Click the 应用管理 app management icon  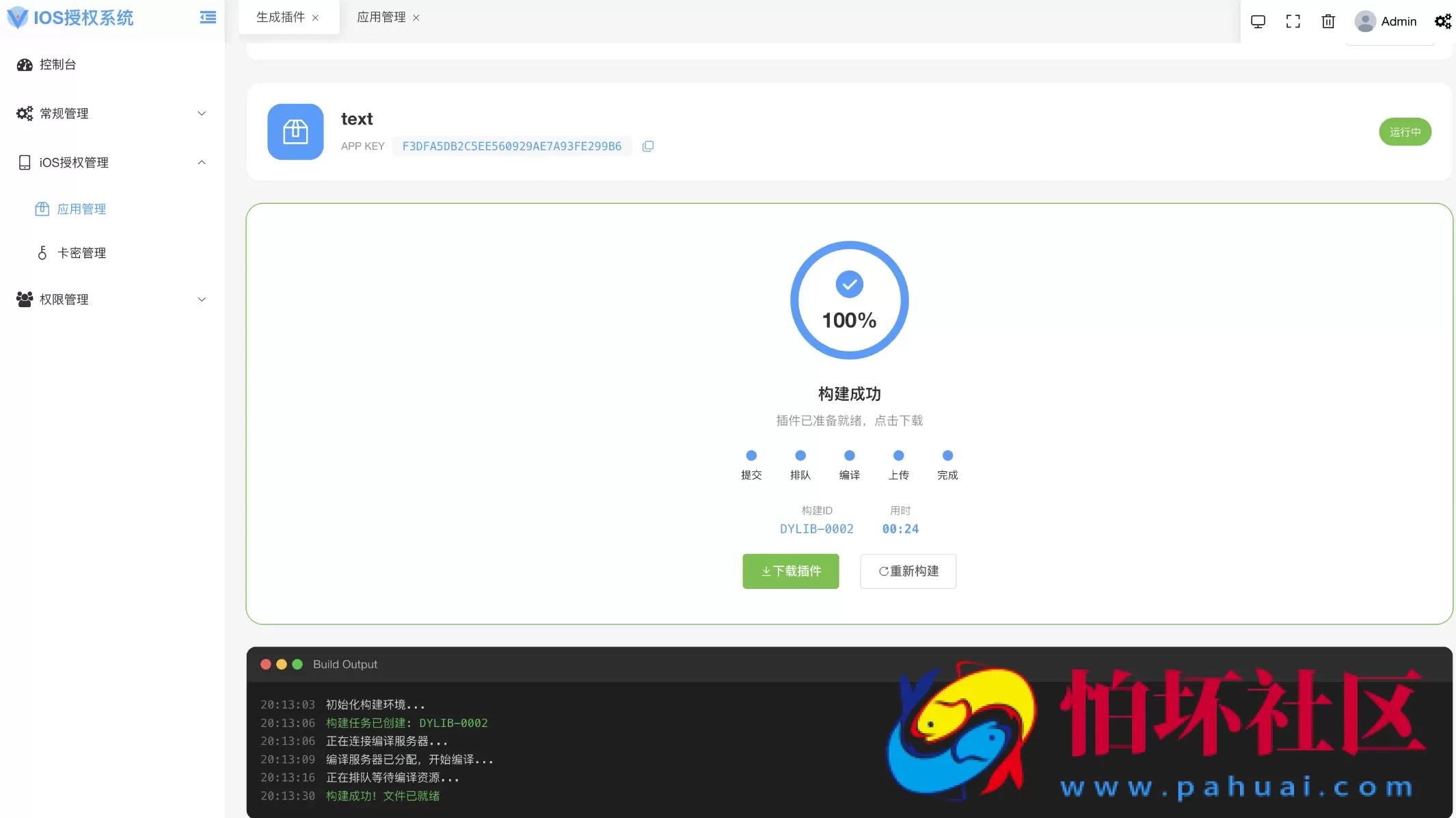(42, 209)
